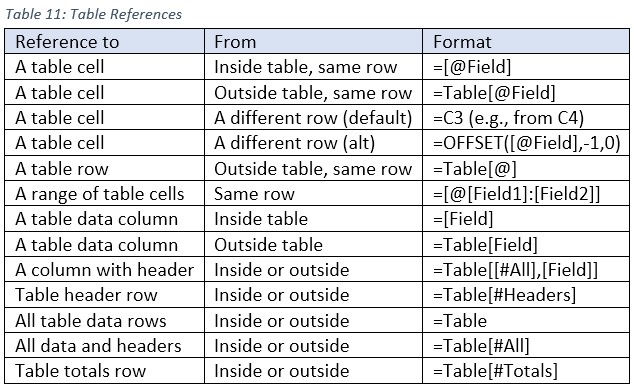Click the 'Table 11: Table References' caption
The width and height of the screenshot is (634, 388).
tap(94, 14)
